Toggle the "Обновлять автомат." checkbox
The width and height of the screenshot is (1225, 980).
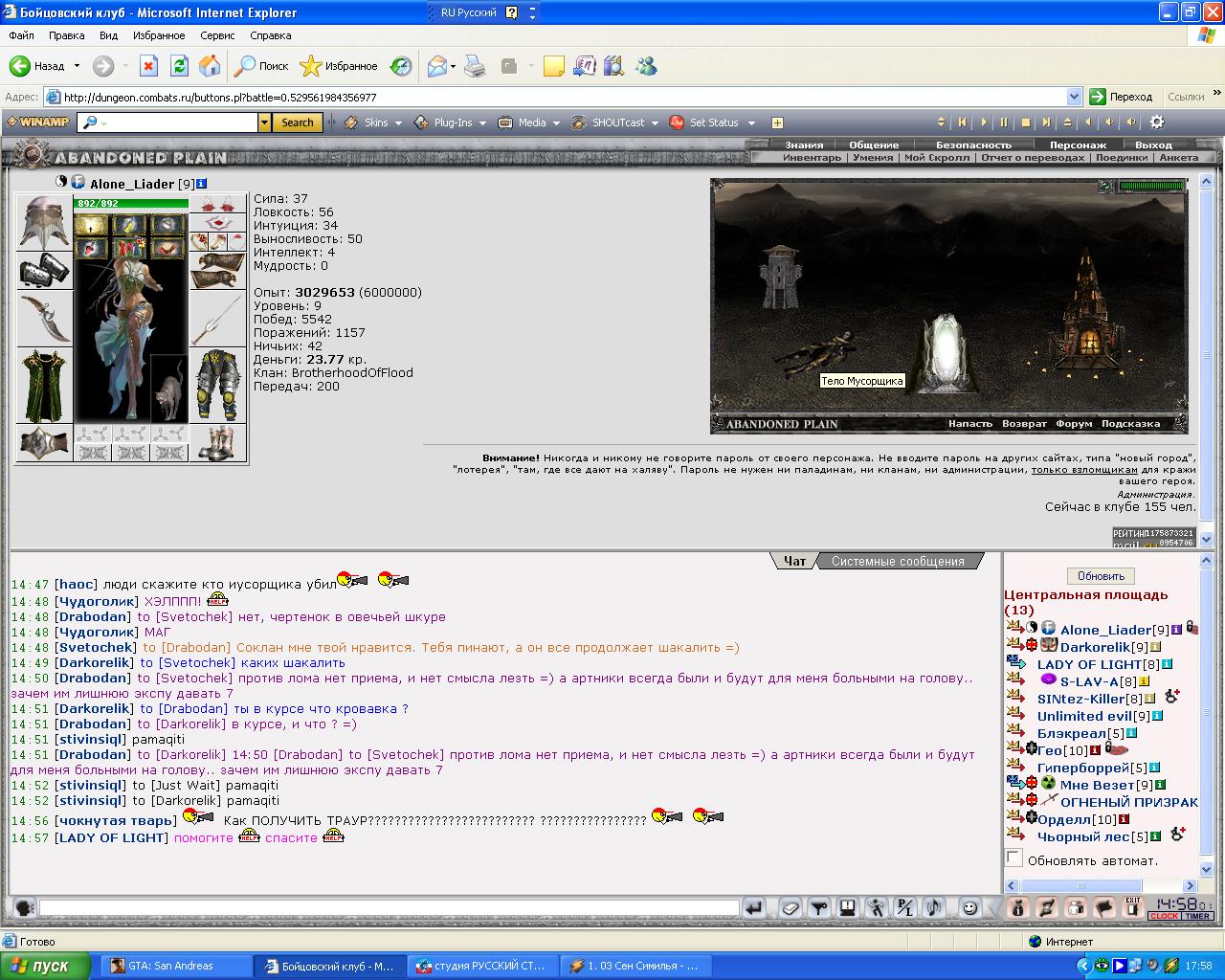pos(1014,858)
